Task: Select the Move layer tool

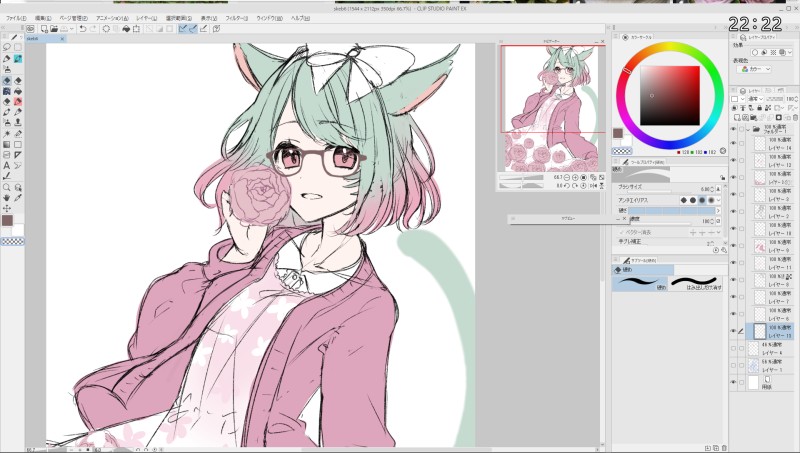Action: click(7, 208)
